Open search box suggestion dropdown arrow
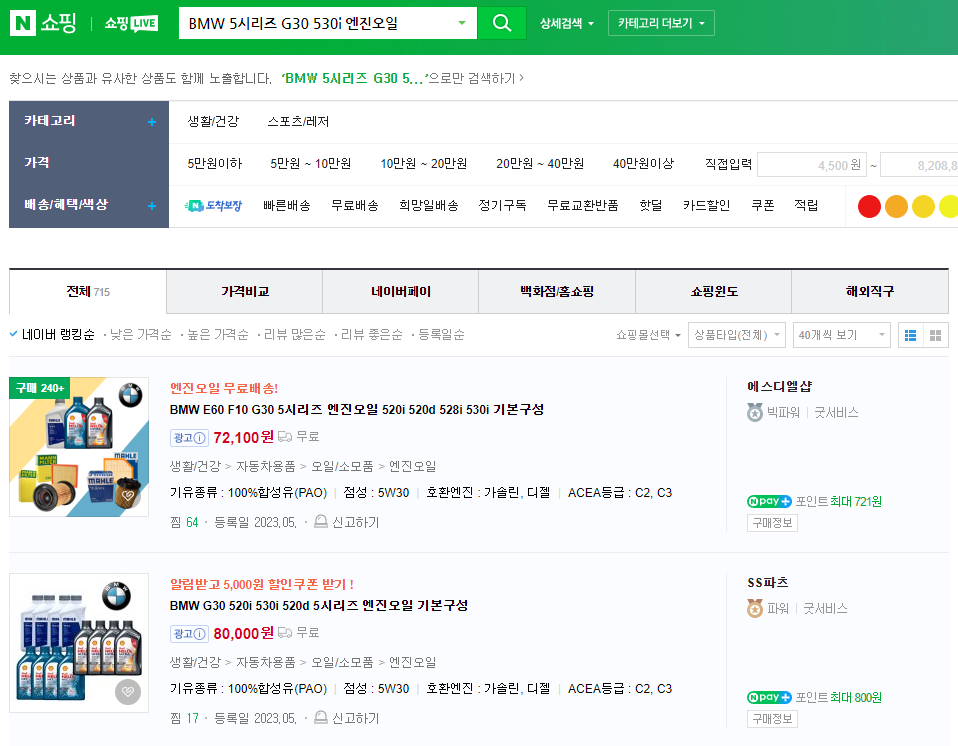The height and width of the screenshot is (746, 958). (x=462, y=23)
